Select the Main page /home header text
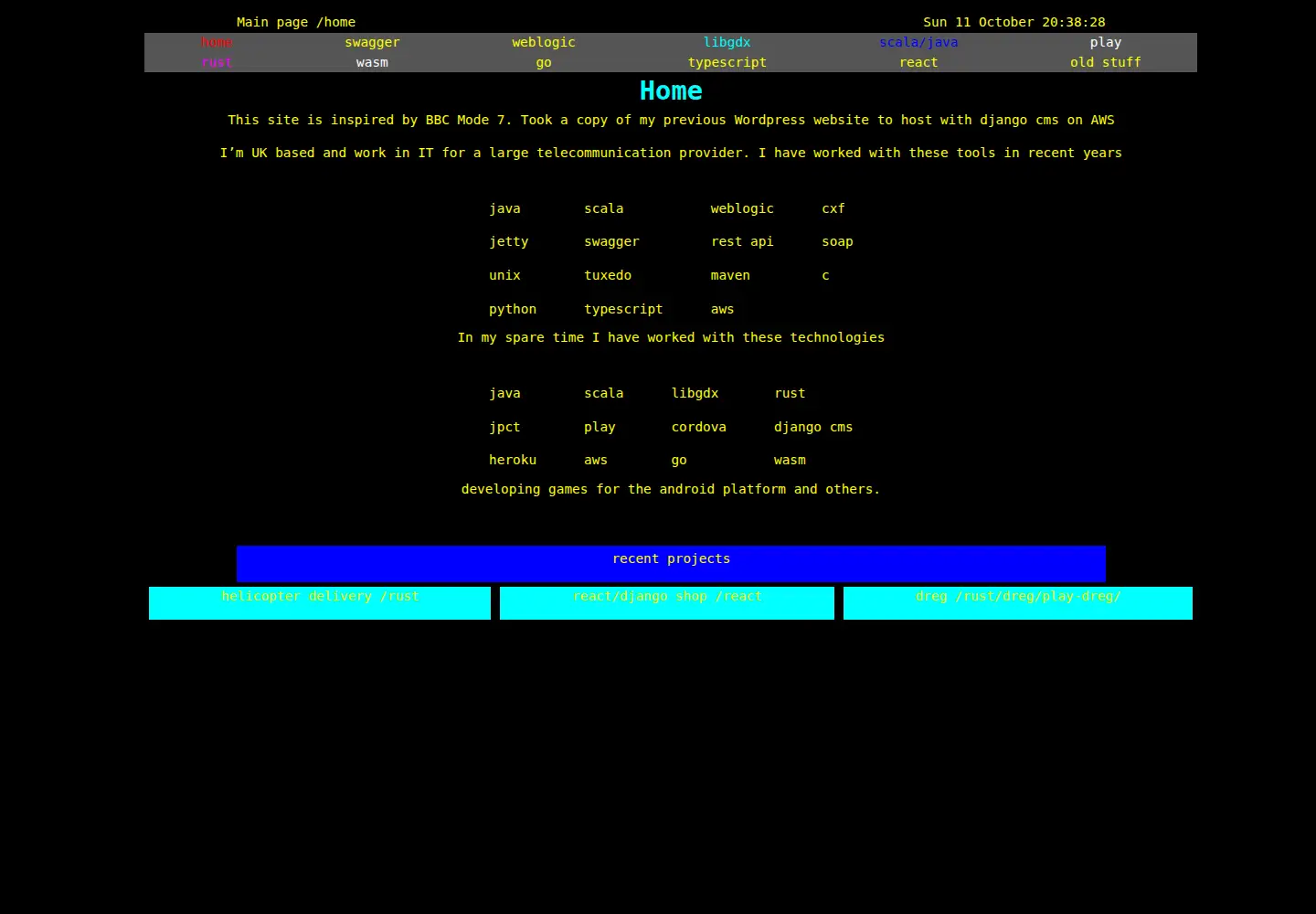 coord(296,22)
